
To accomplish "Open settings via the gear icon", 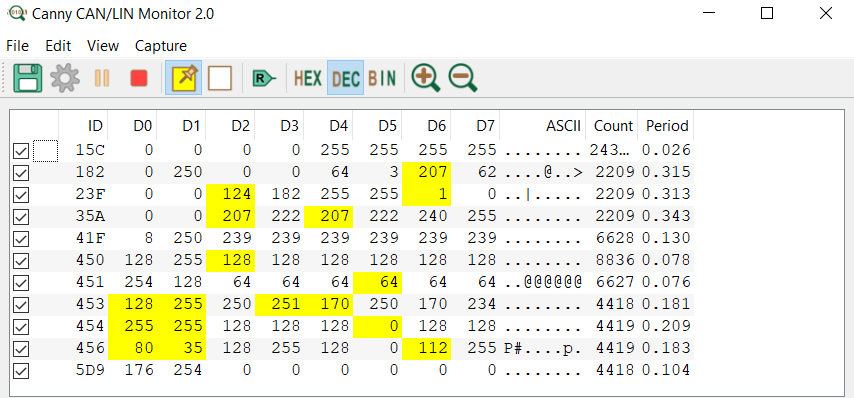I will coord(65,78).
